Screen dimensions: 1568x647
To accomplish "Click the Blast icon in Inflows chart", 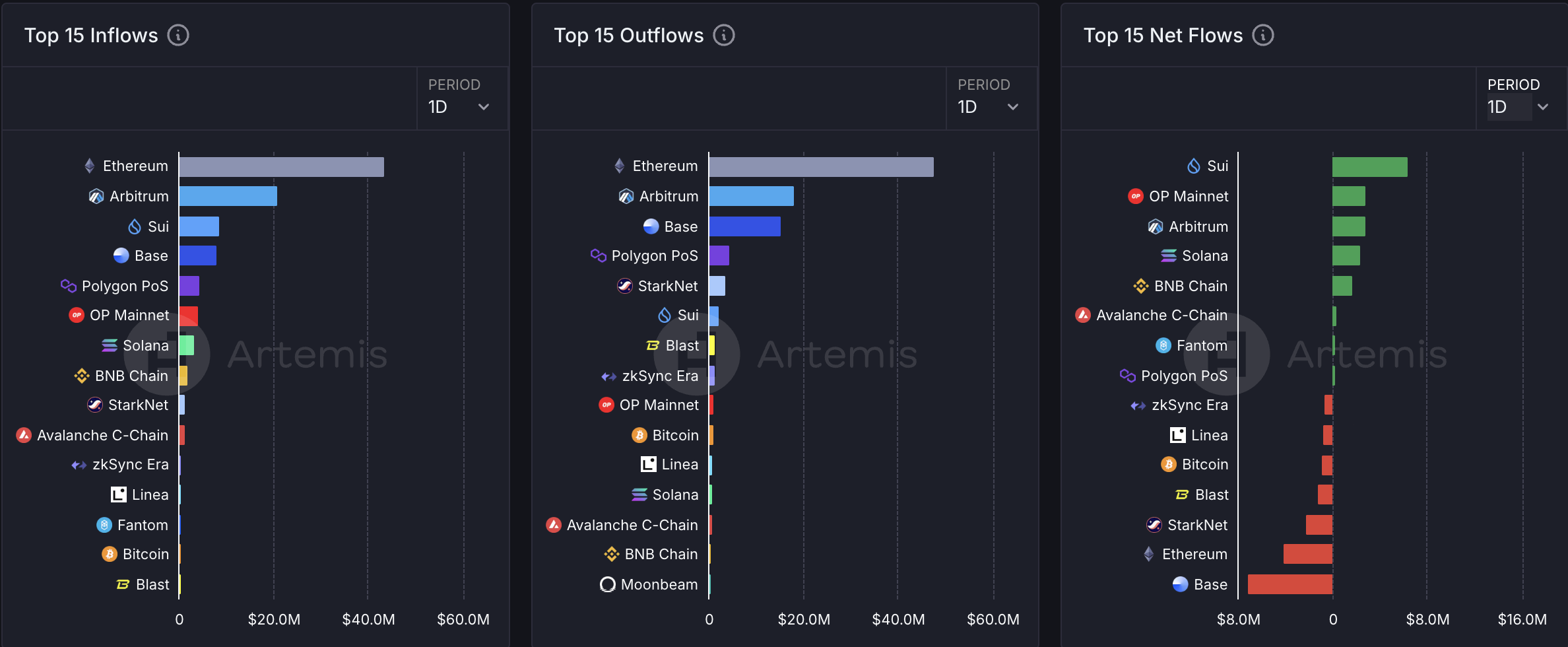I will click(123, 584).
